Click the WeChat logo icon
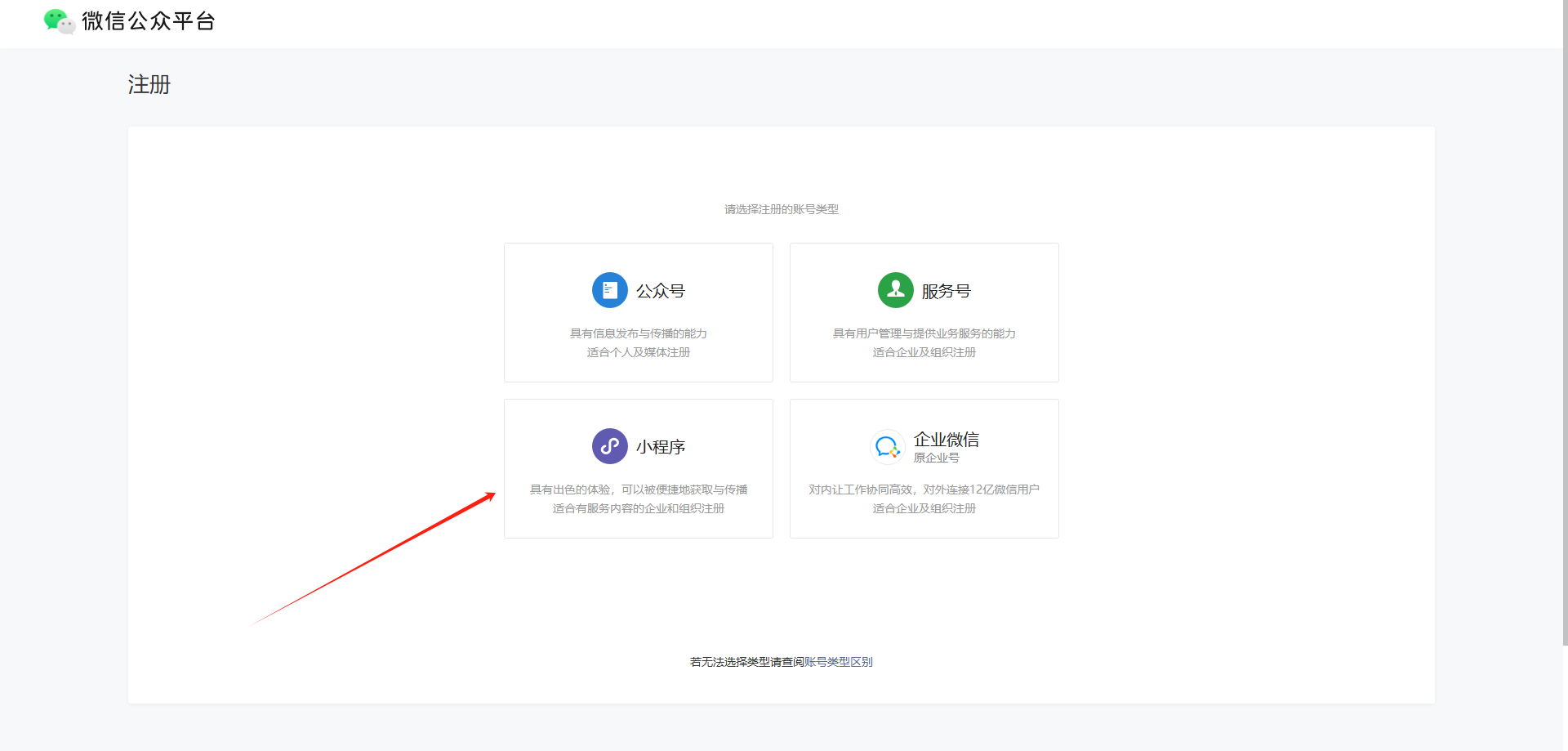Viewport: 1568px width, 751px height. click(58, 21)
